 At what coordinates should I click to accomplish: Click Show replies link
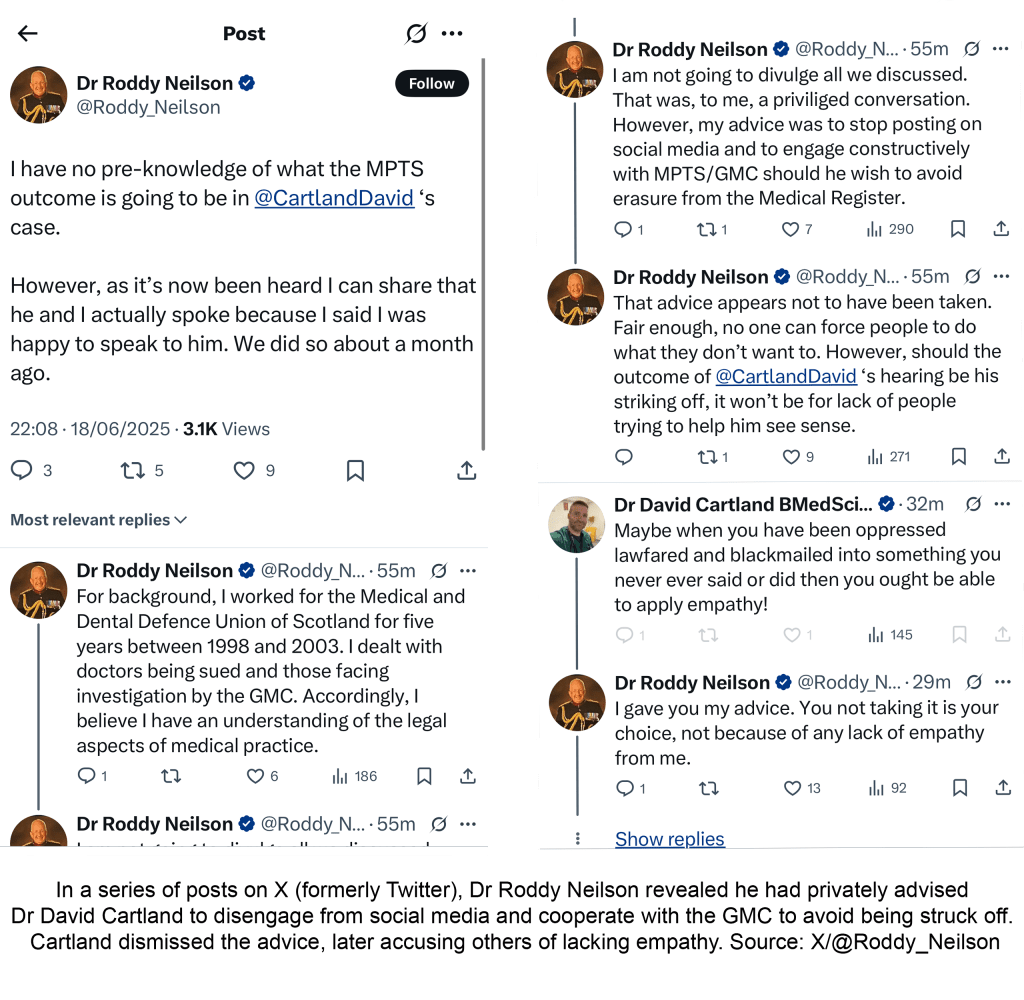point(669,839)
